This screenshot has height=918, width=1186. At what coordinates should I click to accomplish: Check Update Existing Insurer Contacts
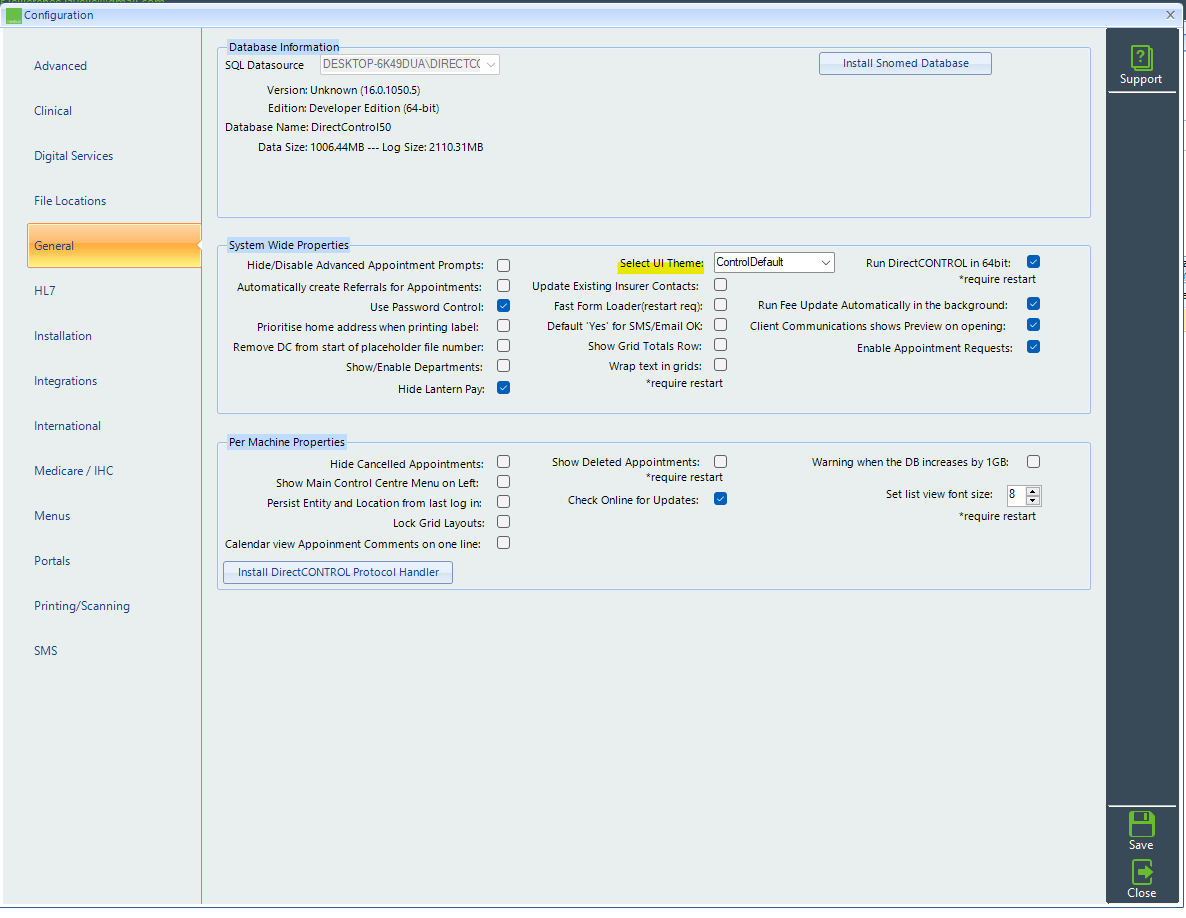point(720,285)
